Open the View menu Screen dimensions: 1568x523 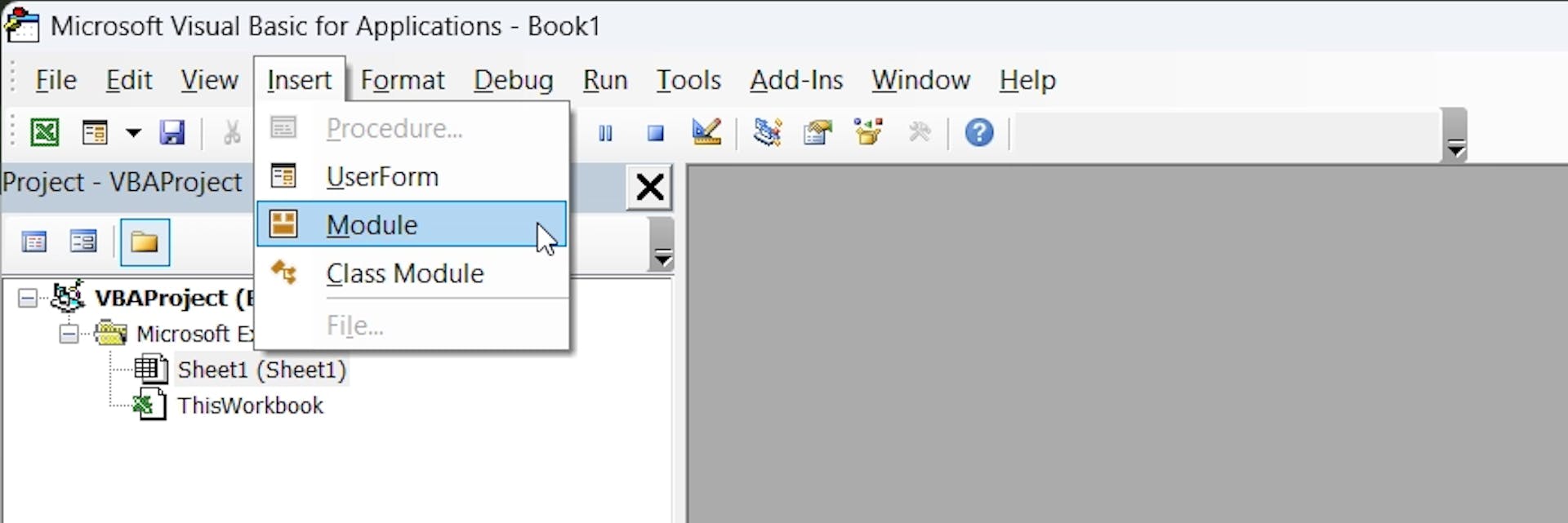point(209,80)
